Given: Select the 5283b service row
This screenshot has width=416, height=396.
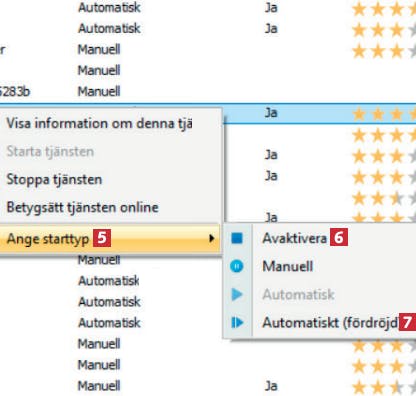Looking at the screenshot, I should tap(208, 91).
